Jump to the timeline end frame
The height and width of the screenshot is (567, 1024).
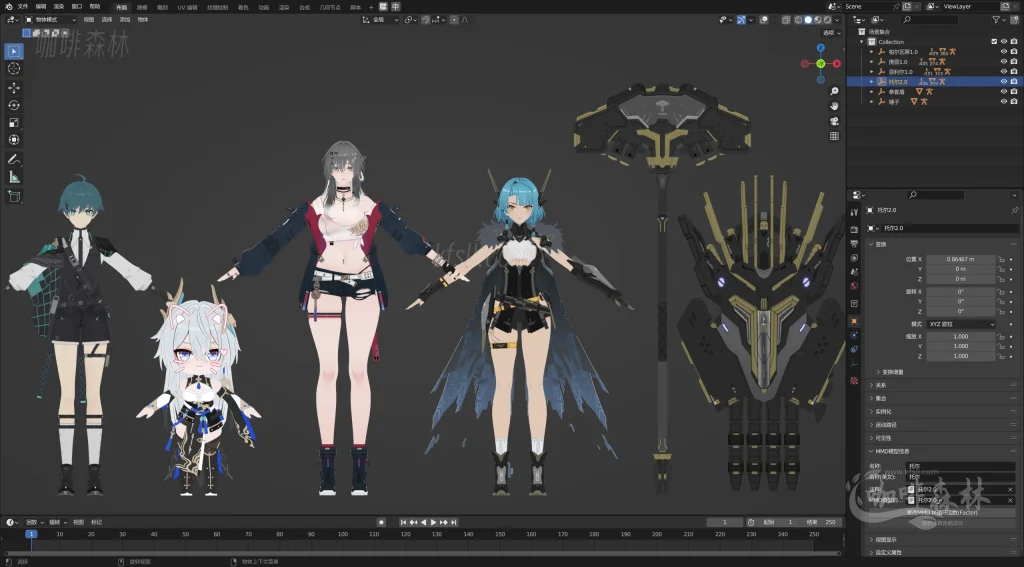453,522
